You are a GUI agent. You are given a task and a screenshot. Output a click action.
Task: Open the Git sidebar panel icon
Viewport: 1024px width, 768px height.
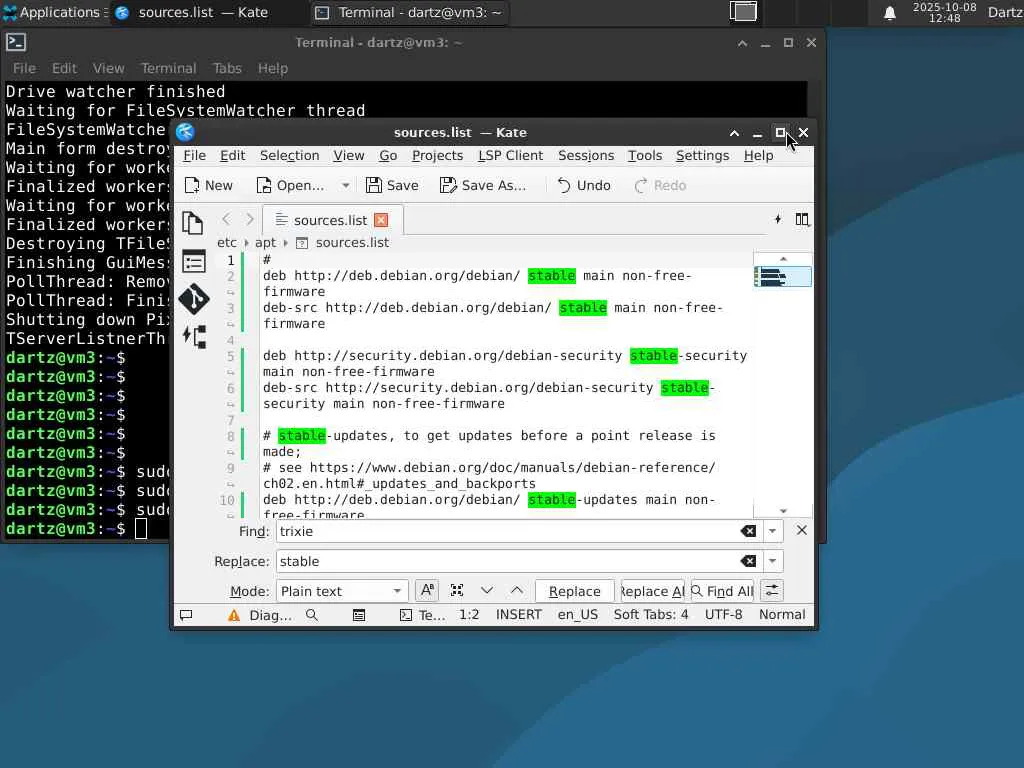pyautogui.click(x=193, y=300)
